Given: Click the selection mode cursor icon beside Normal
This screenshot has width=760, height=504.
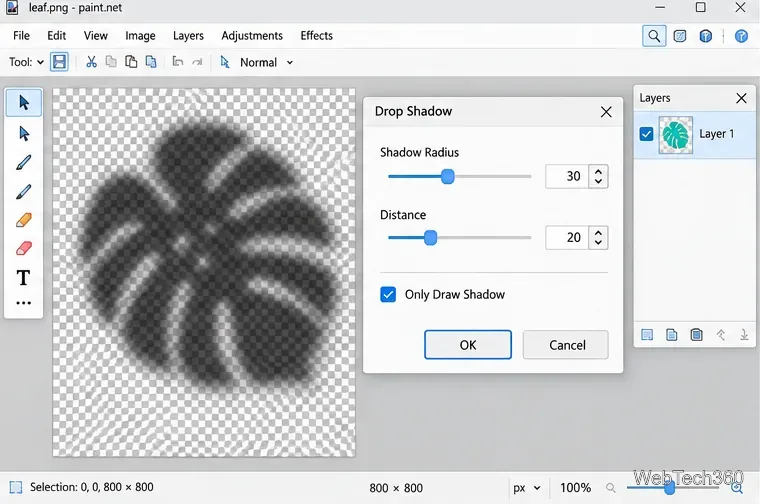Looking at the screenshot, I should [x=225, y=62].
